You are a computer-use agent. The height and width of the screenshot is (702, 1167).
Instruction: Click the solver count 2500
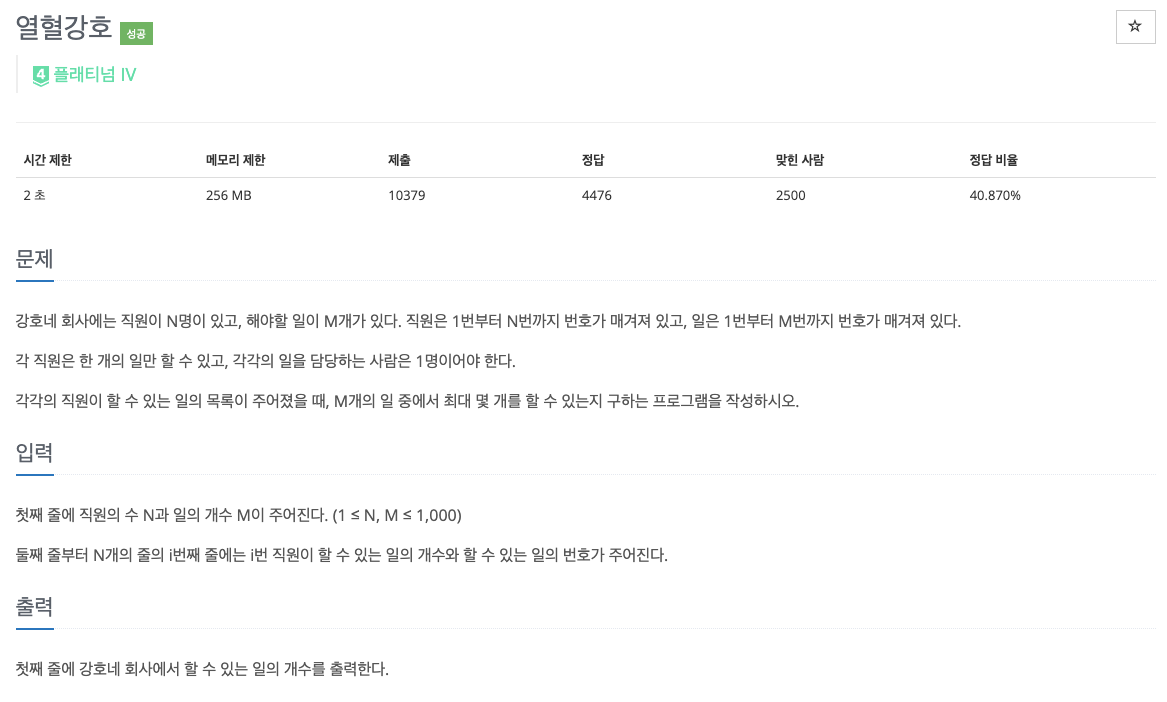tap(790, 195)
